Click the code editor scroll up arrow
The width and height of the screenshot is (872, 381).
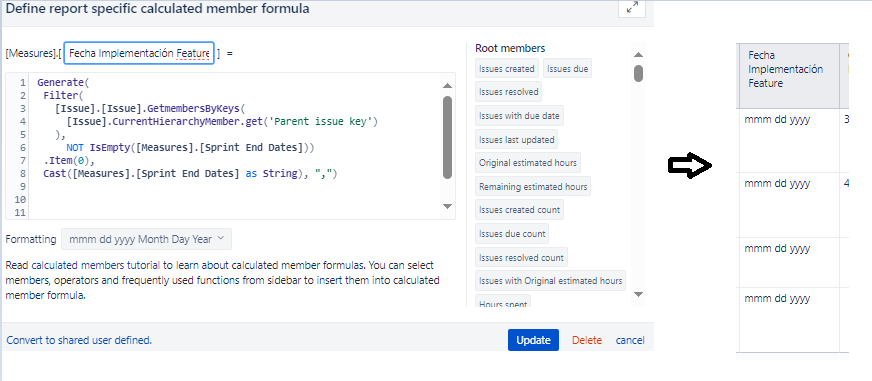click(x=447, y=86)
